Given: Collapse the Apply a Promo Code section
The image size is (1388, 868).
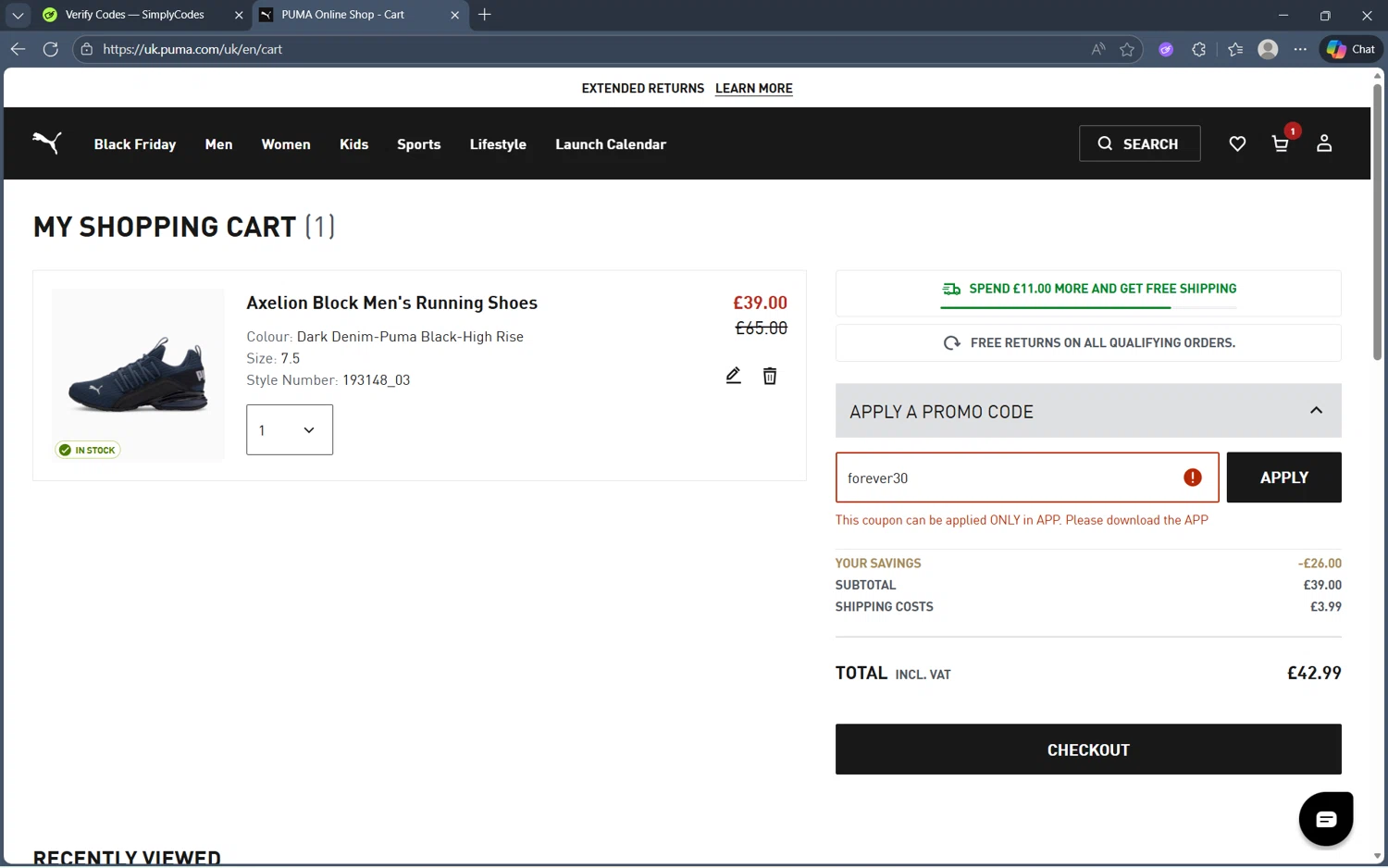Looking at the screenshot, I should click(1316, 411).
